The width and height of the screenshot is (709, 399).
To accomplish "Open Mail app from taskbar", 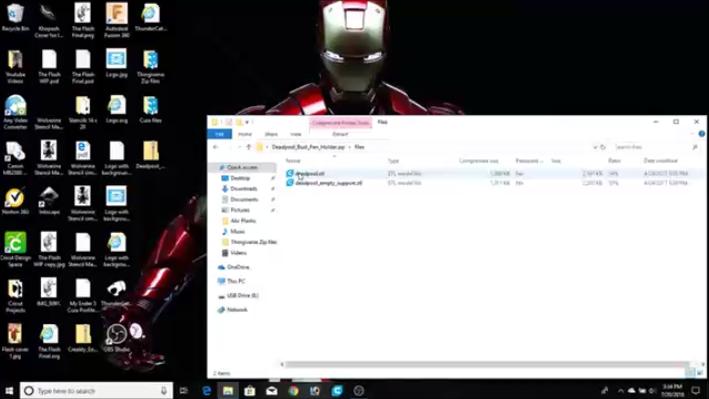I will [272, 390].
